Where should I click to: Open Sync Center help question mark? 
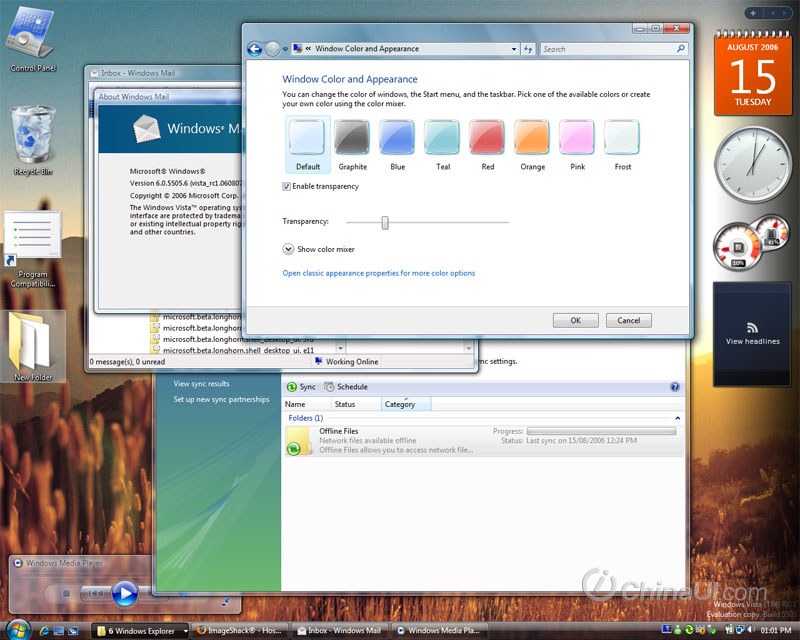(675, 387)
